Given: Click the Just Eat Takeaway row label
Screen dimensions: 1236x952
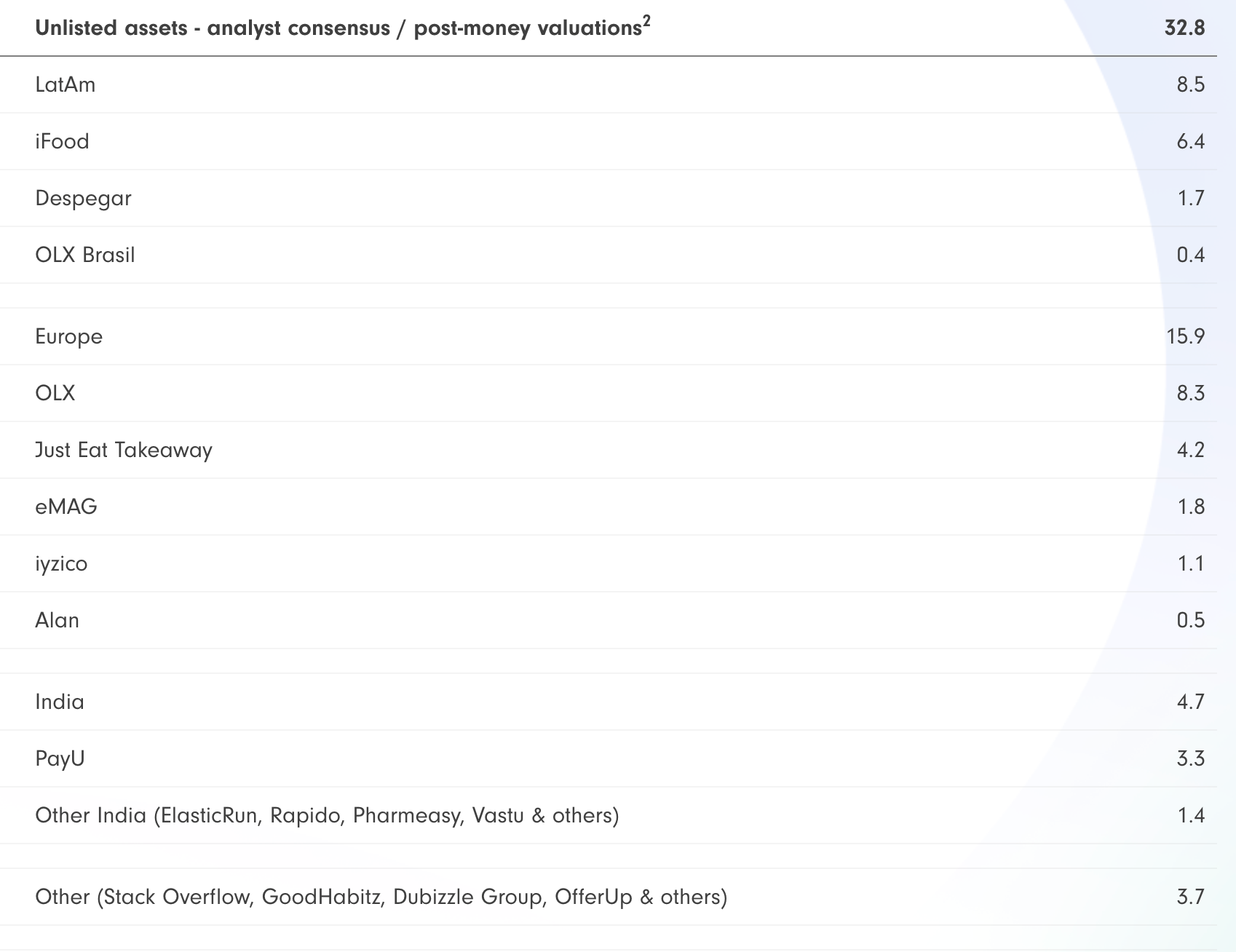Looking at the screenshot, I should coord(124,450).
